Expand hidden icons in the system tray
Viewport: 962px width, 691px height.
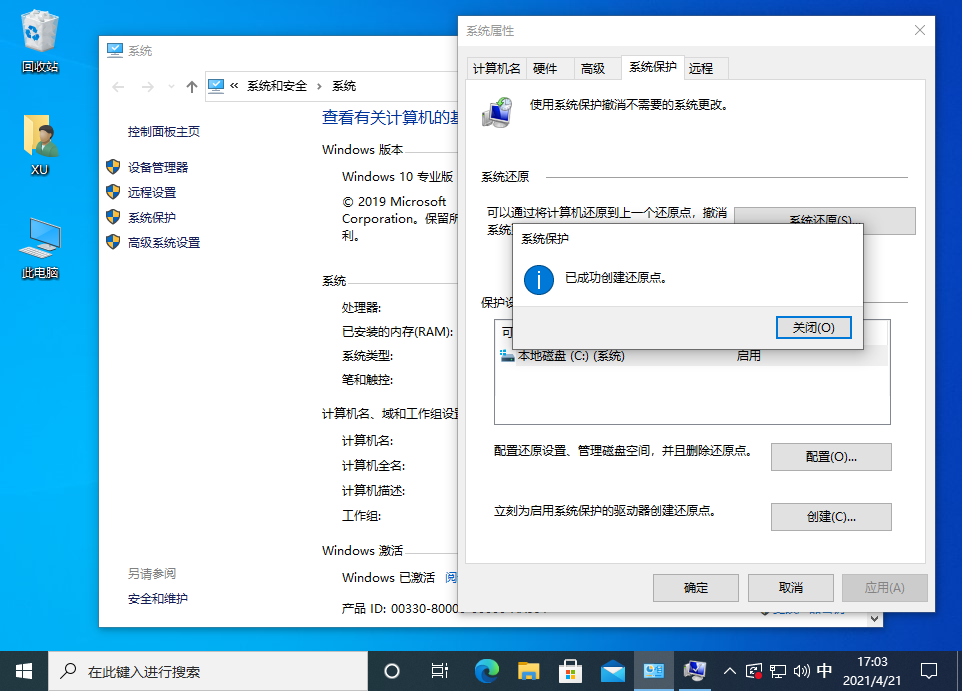730,671
